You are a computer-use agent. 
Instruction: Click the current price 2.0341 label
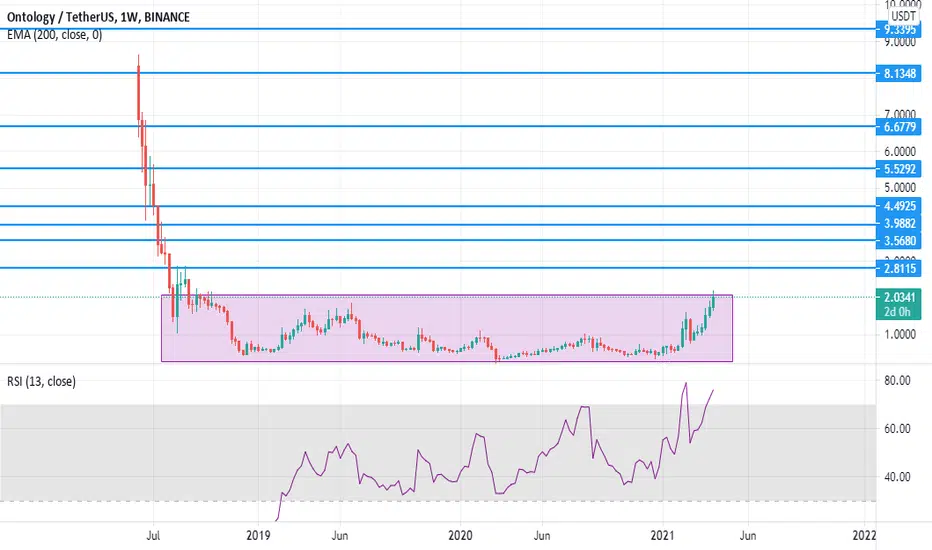(x=899, y=297)
